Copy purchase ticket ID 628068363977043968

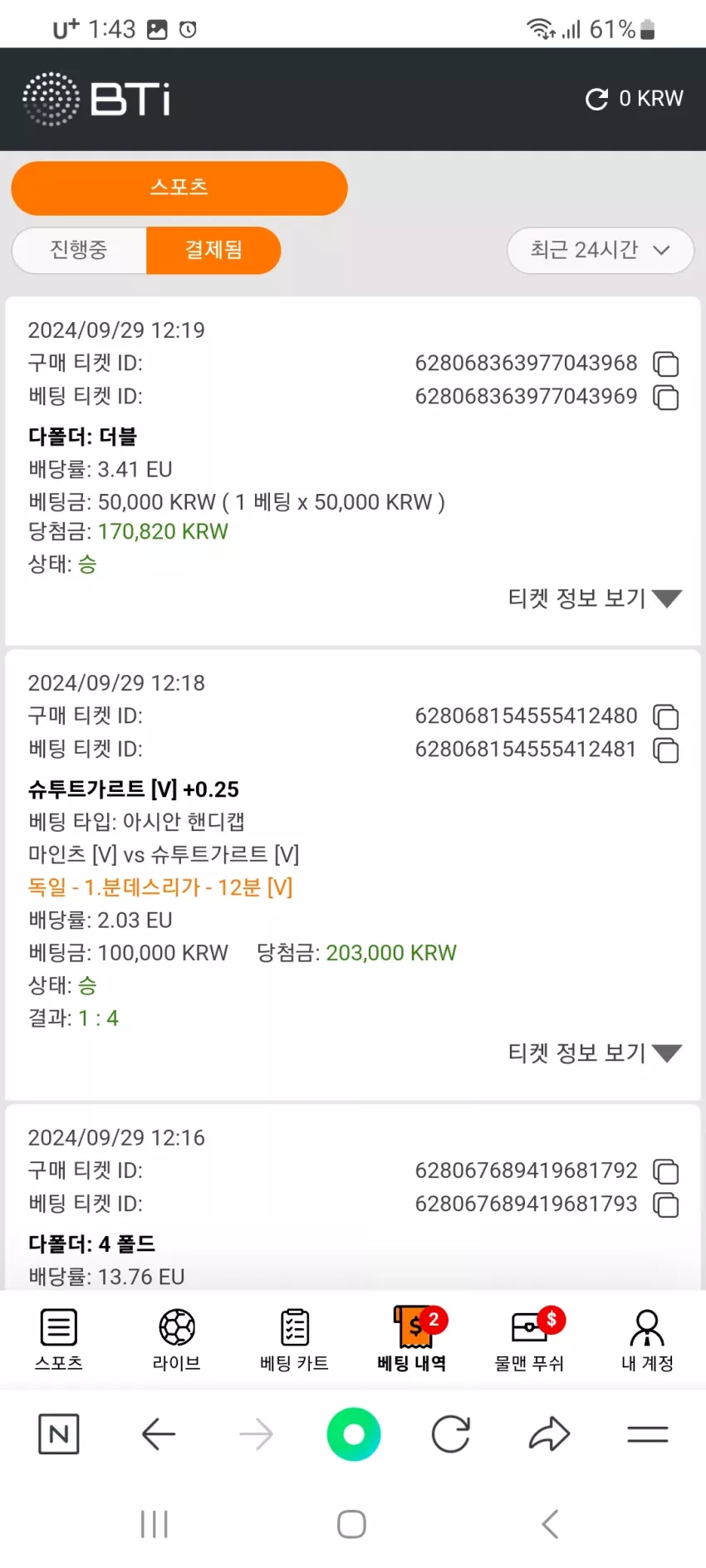click(x=666, y=364)
